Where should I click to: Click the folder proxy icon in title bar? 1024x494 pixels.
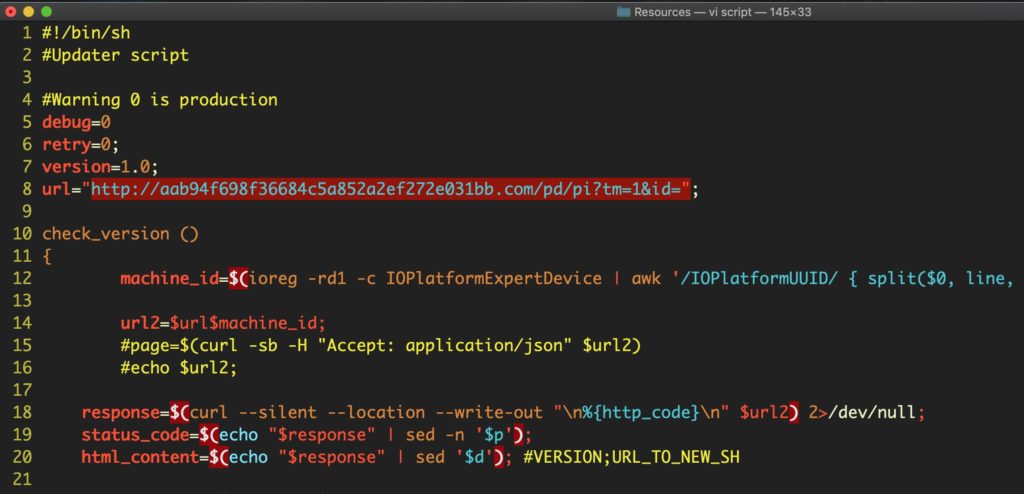(x=624, y=11)
